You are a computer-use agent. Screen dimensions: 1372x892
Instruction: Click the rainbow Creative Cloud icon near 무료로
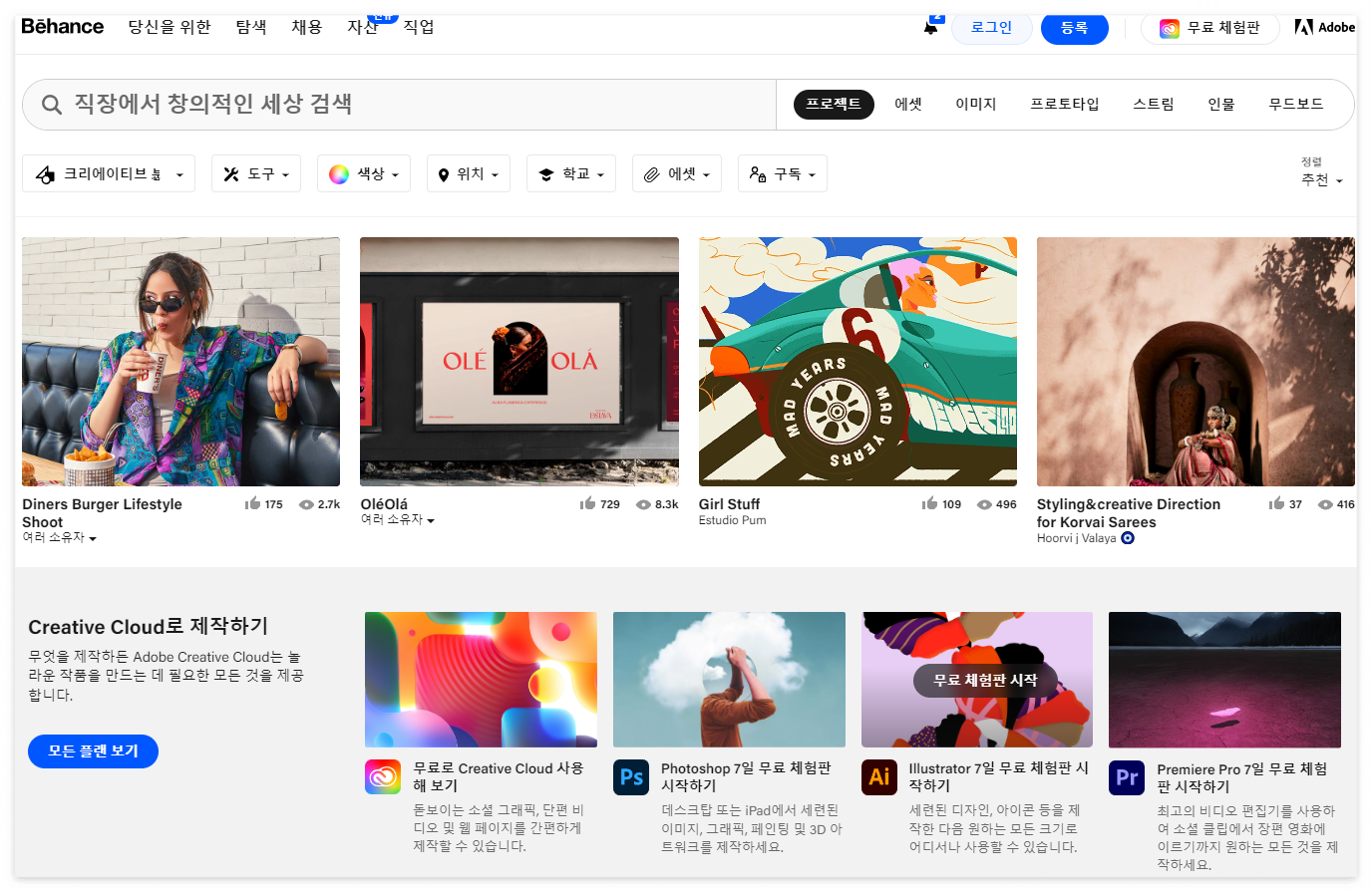[x=383, y=778]
